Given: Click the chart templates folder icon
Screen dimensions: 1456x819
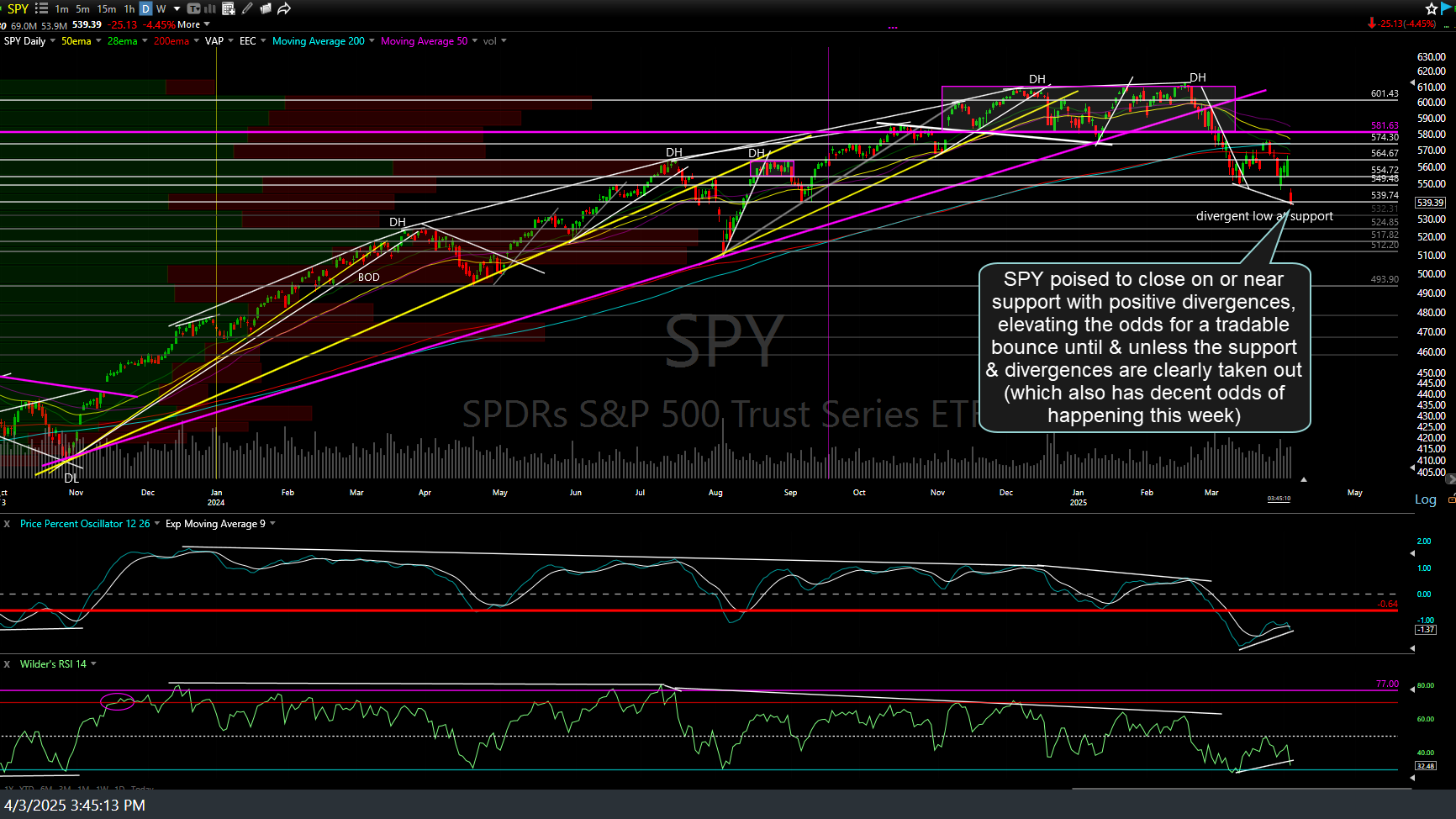Looking at the screenshot, I should 266,8.
